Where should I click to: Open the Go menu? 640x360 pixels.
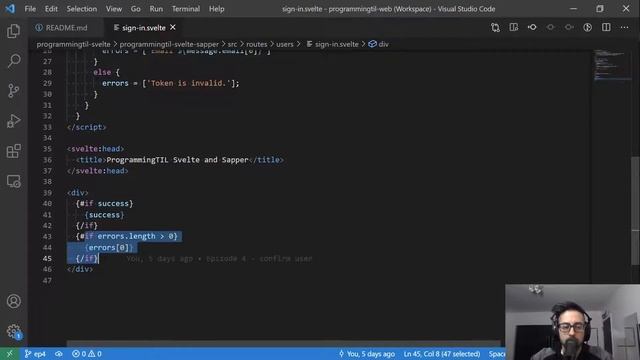[x=136, y=9]
